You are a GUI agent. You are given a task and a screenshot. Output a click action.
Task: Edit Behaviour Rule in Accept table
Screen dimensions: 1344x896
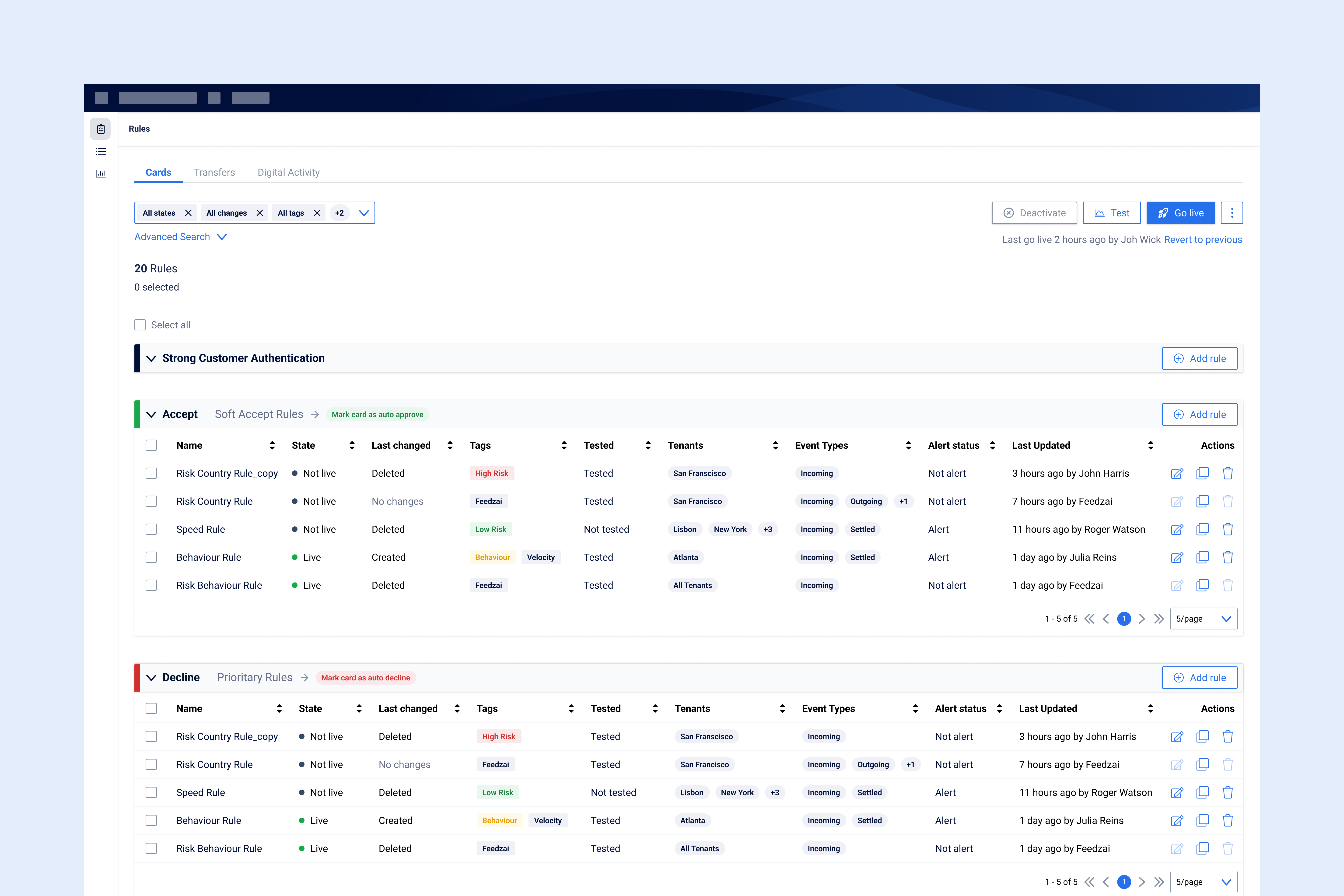point(1177,557)
